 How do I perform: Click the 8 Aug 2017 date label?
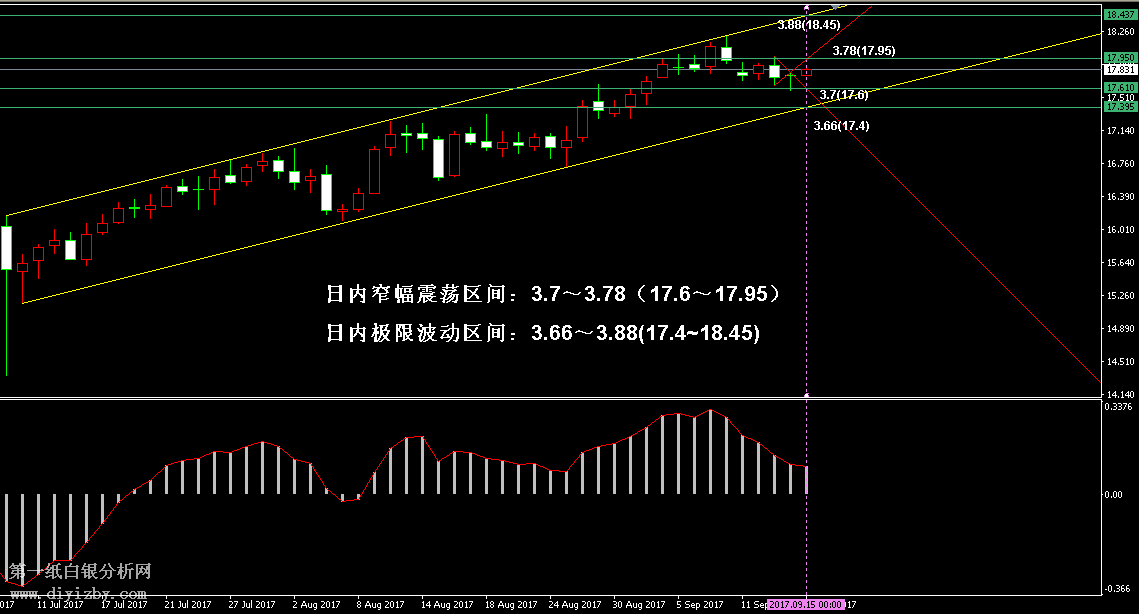[x=381, y=605]
